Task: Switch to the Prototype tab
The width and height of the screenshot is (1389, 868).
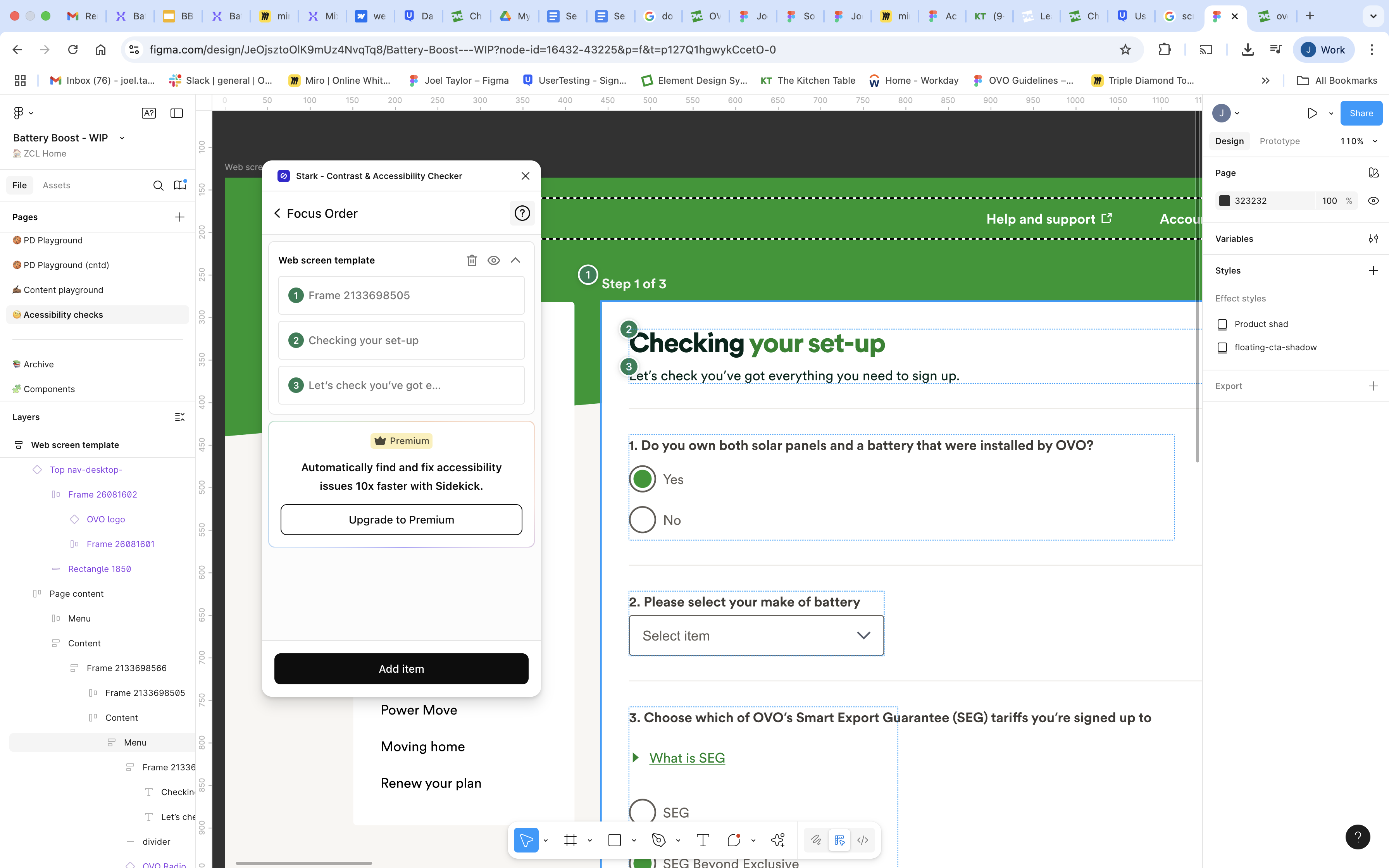Action: coord(1279,141)
